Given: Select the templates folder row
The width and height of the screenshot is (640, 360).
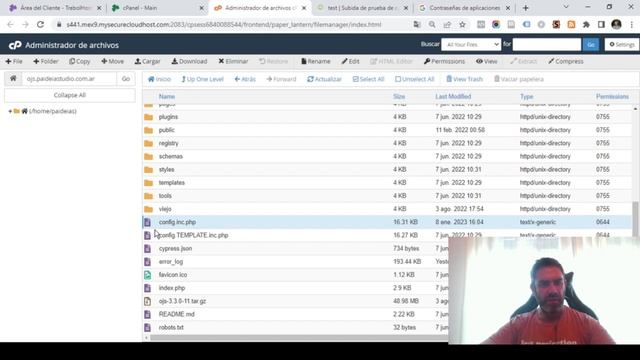Looking at the screenshot, I should pos(387,183).
